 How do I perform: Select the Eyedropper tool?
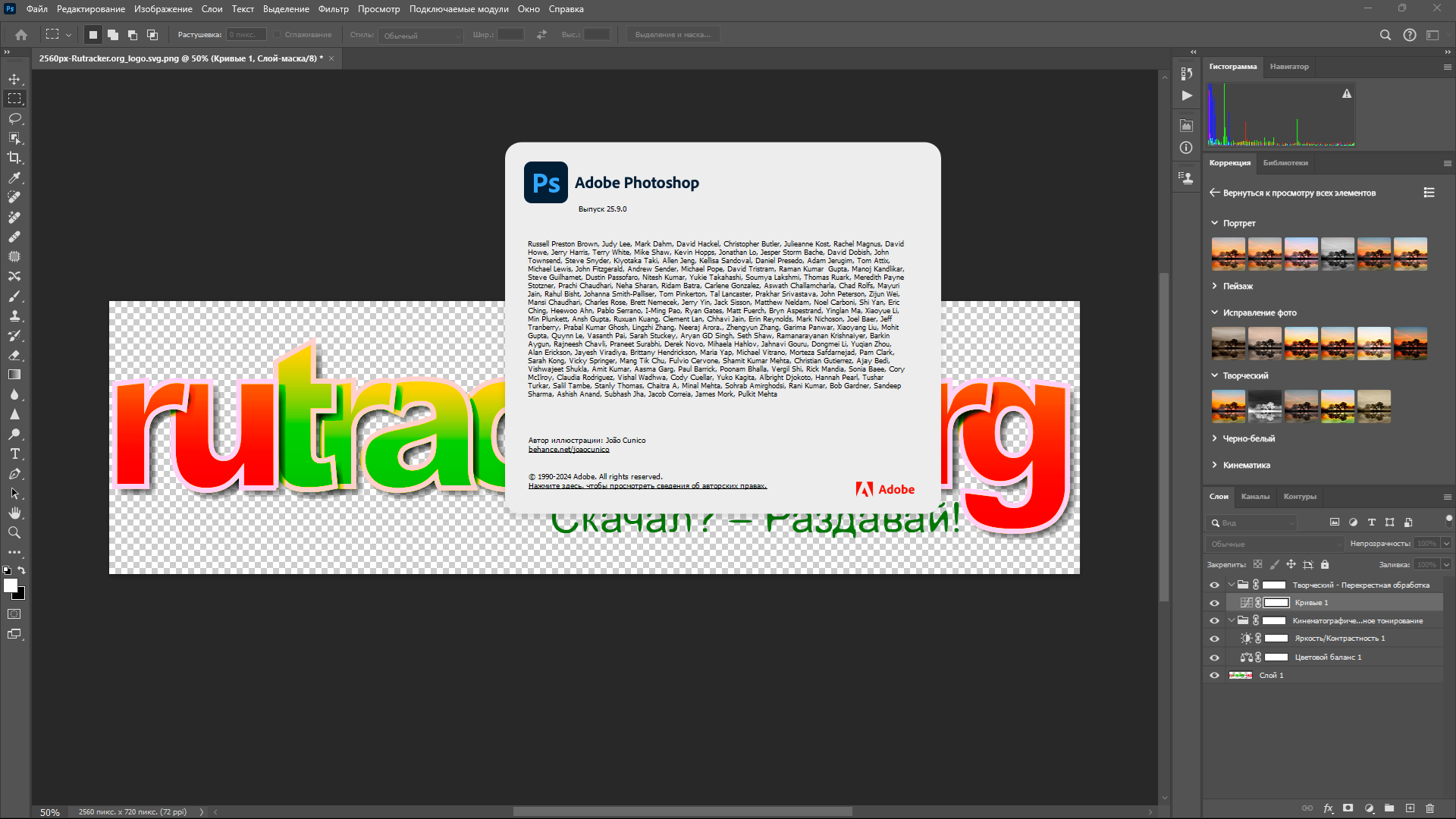[x=14, y=177]
